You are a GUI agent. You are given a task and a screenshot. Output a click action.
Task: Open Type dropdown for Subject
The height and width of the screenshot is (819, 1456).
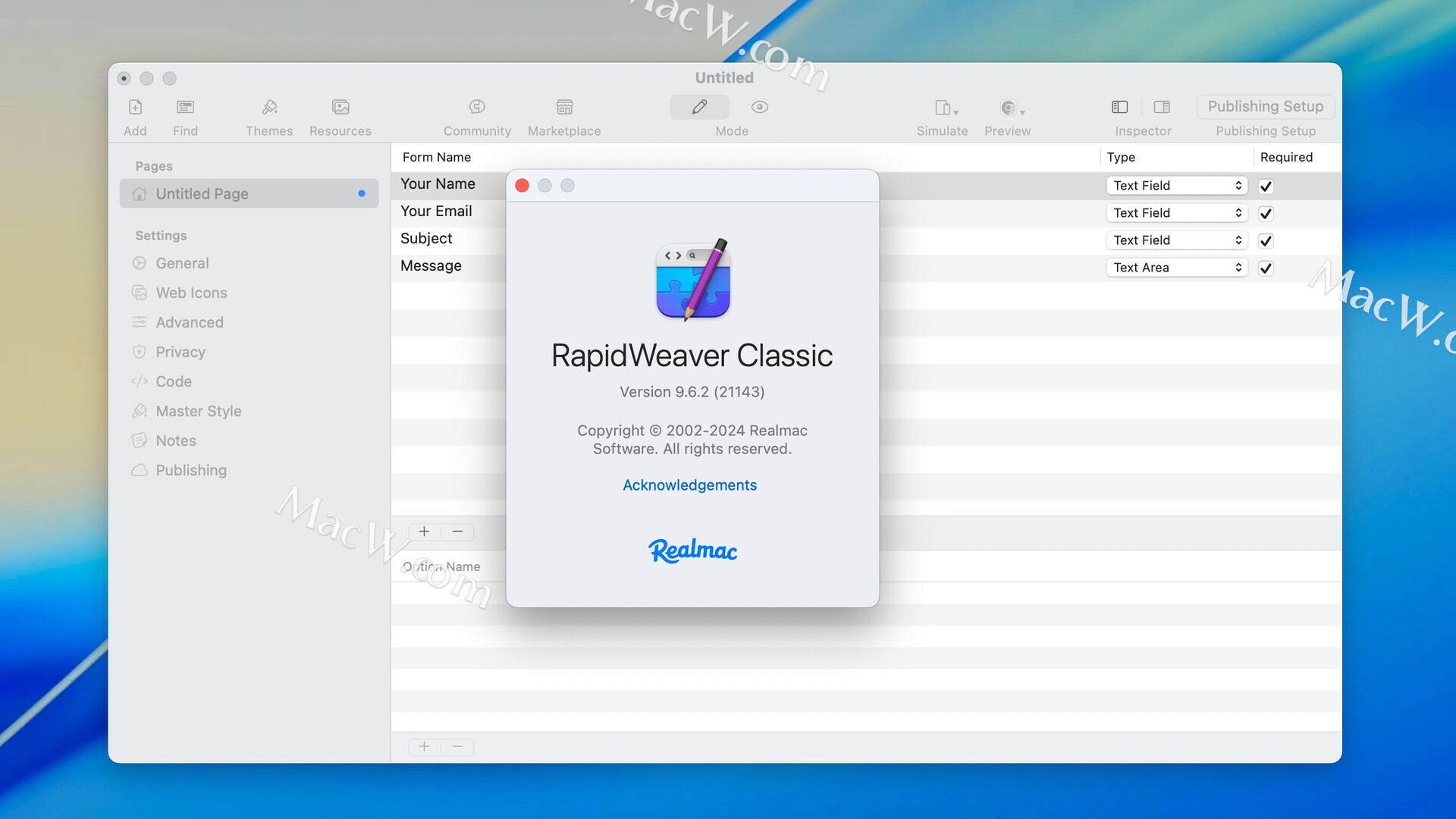pos(1176,240)
